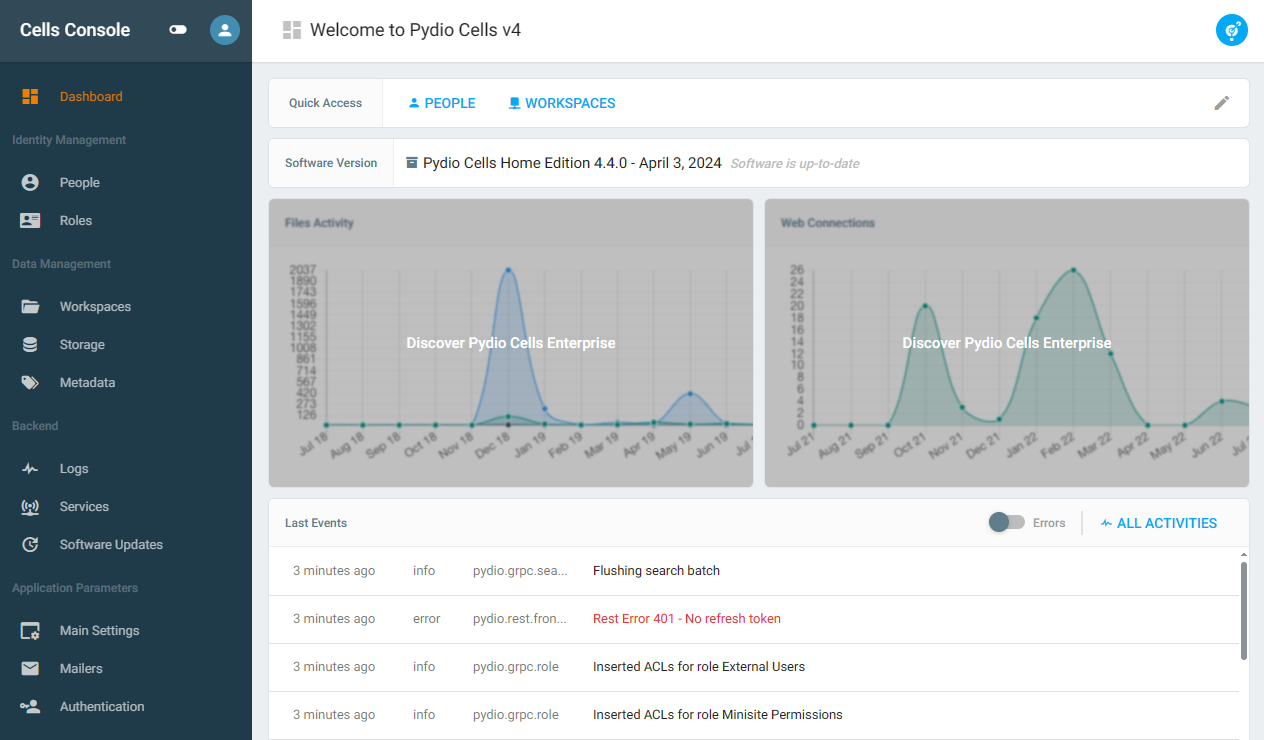1264x740 pixels.
Task: Click the blue help button top right
Action: pyautogui.click(x=1231, y=30)
